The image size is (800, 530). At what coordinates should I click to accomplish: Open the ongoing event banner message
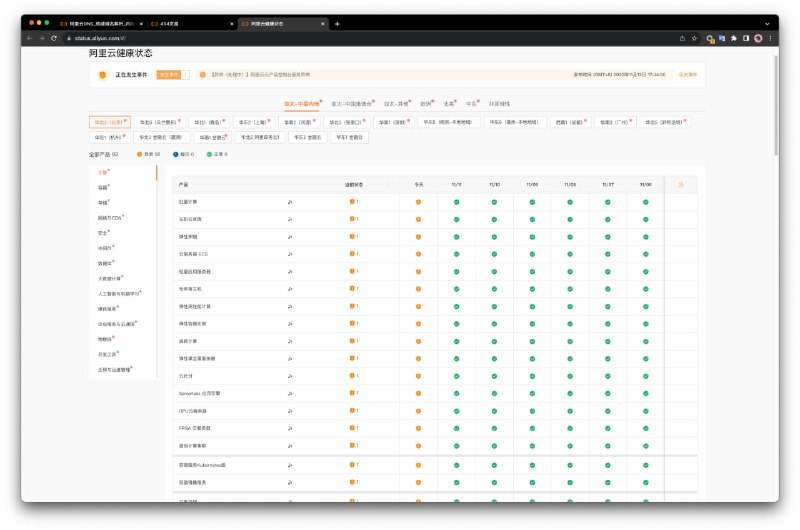click(261, 75)
